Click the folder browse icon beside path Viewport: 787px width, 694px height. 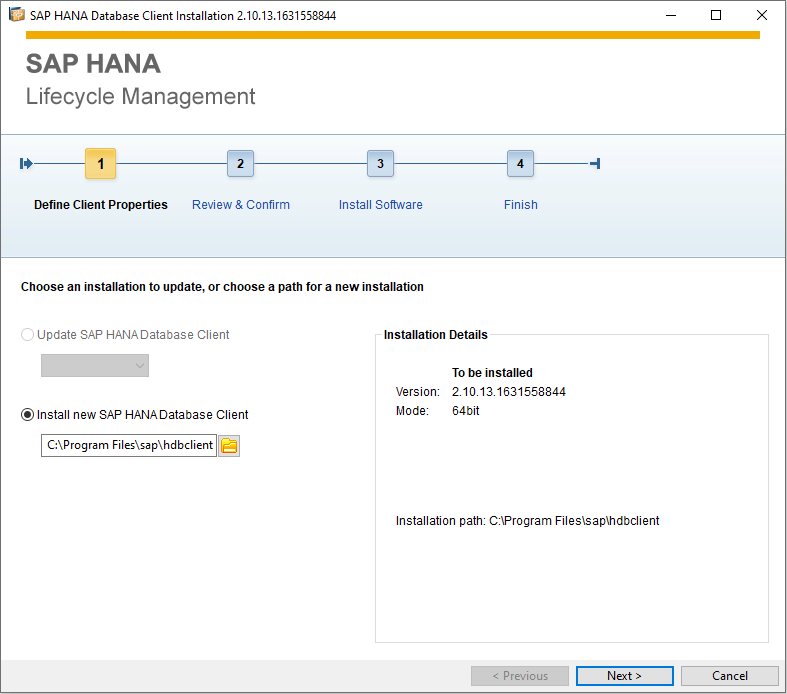[x=229, y=446]
